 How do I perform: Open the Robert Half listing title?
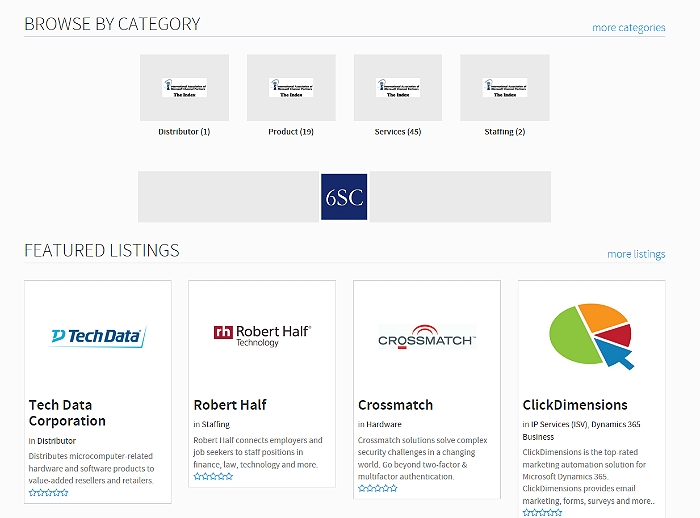tap(230, 405)
